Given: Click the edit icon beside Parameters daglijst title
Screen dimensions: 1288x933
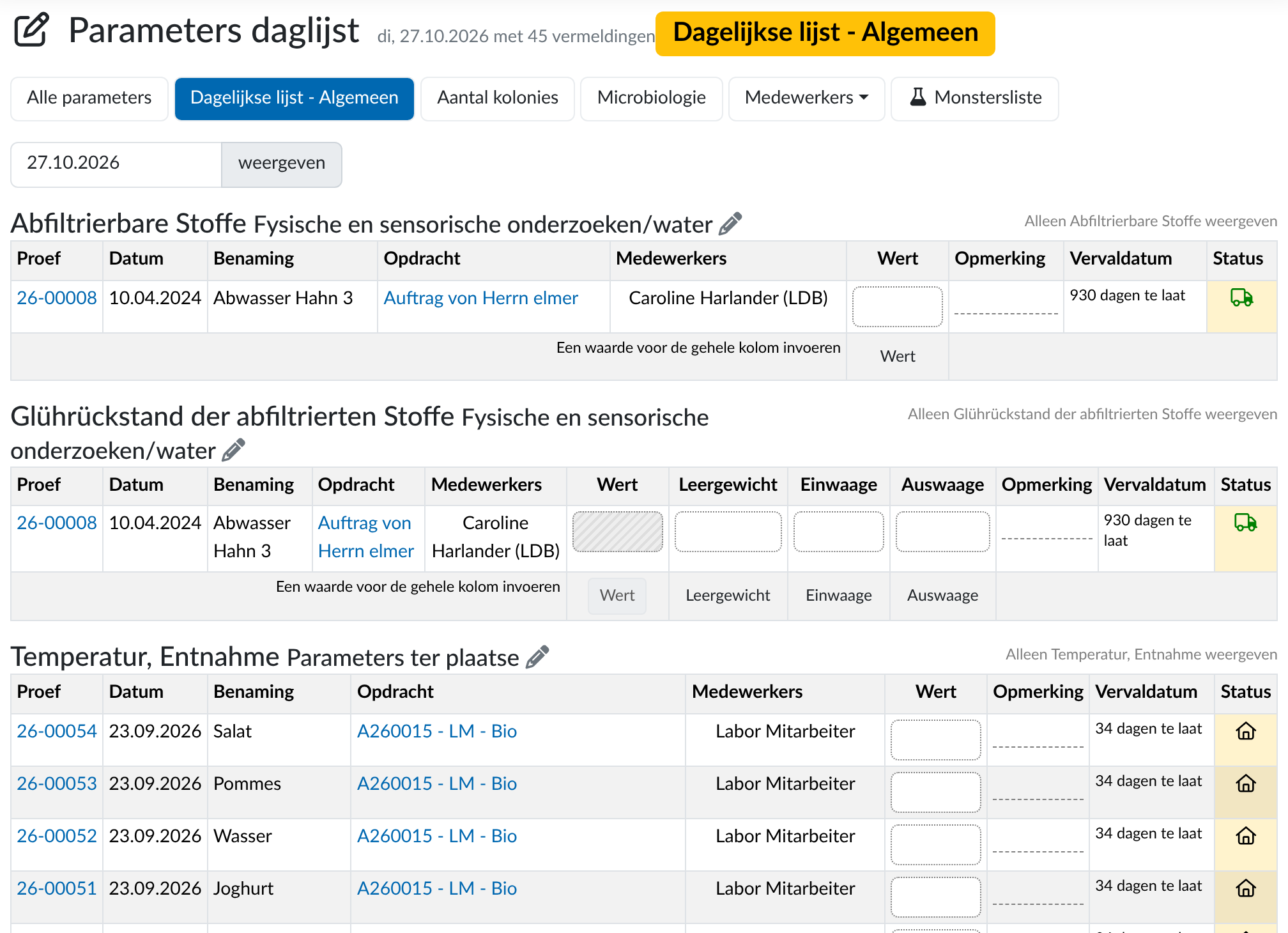Looking at the screenshot, I should click(x=31, y=30).
